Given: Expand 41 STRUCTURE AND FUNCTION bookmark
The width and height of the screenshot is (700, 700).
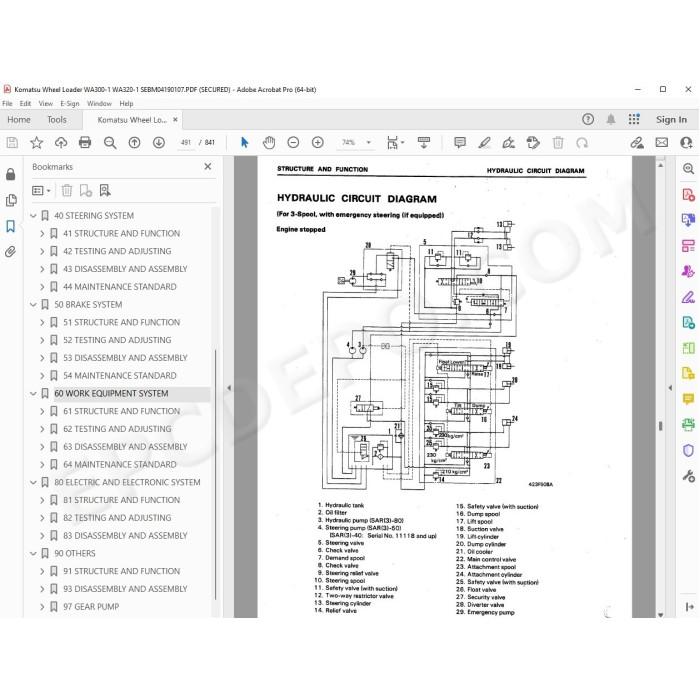Looking at the screenshot, I should coord(42,233).
